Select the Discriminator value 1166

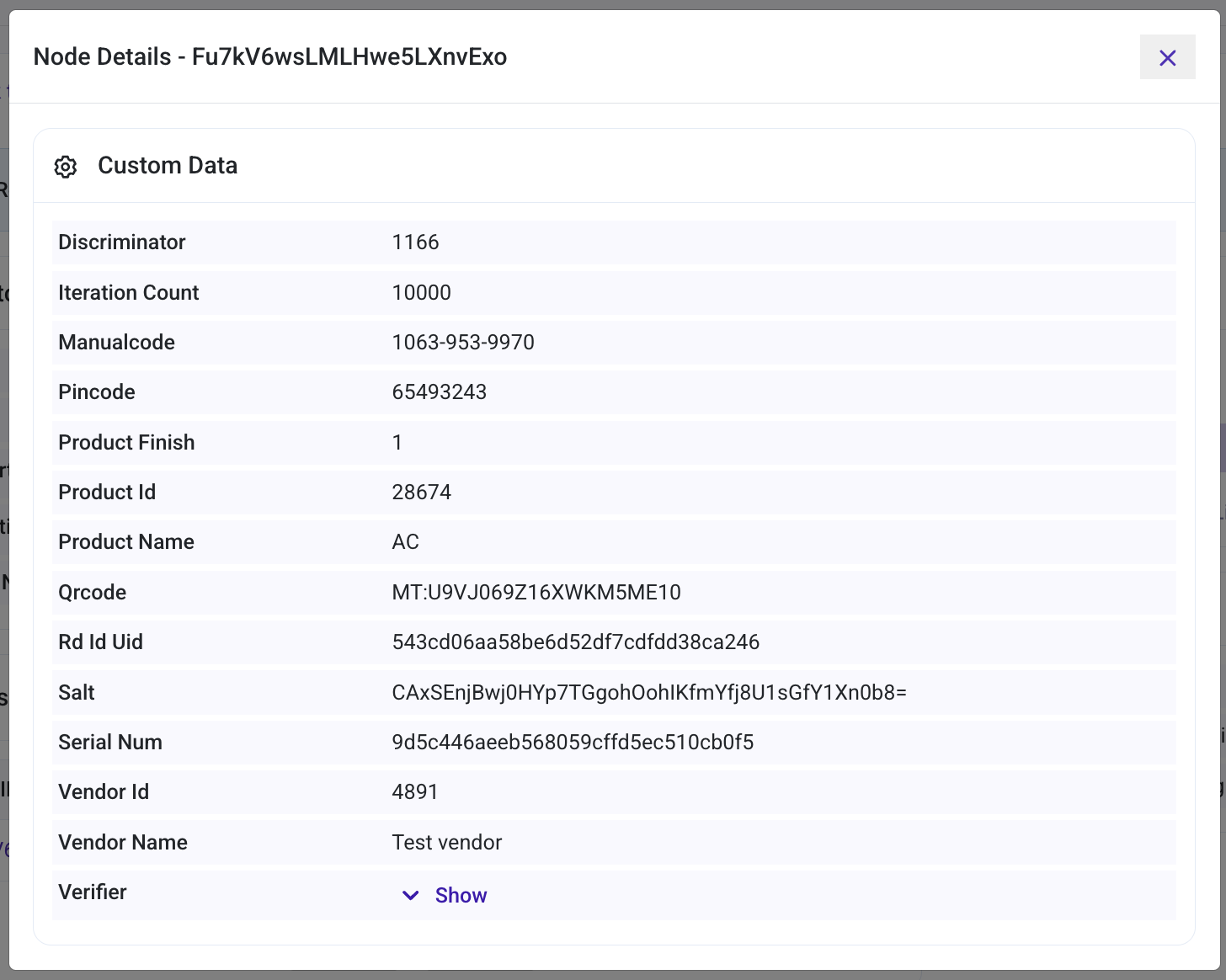tap(415, 242)
